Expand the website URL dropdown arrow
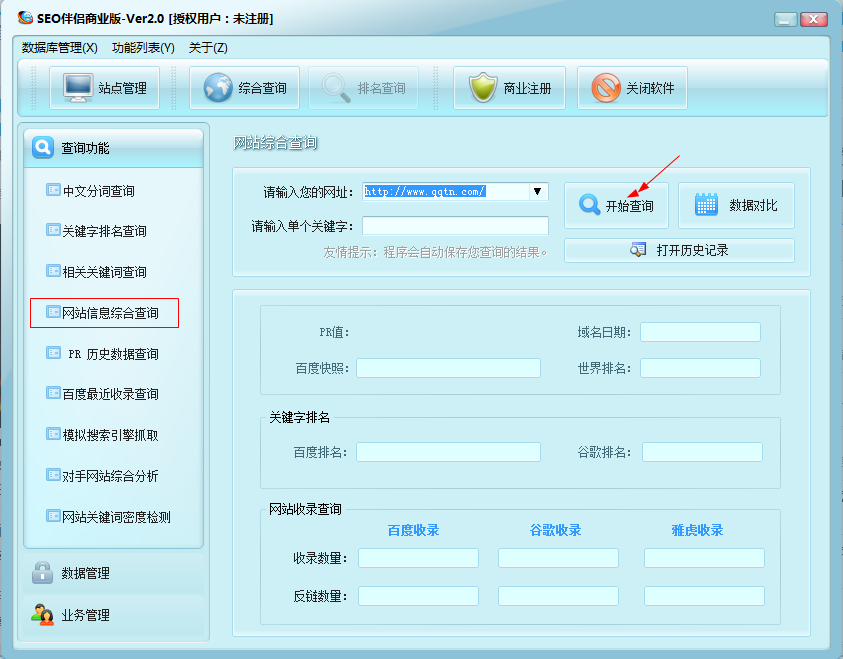The height and width of the screenshot is (659, 843). click(x=537, y=191)
